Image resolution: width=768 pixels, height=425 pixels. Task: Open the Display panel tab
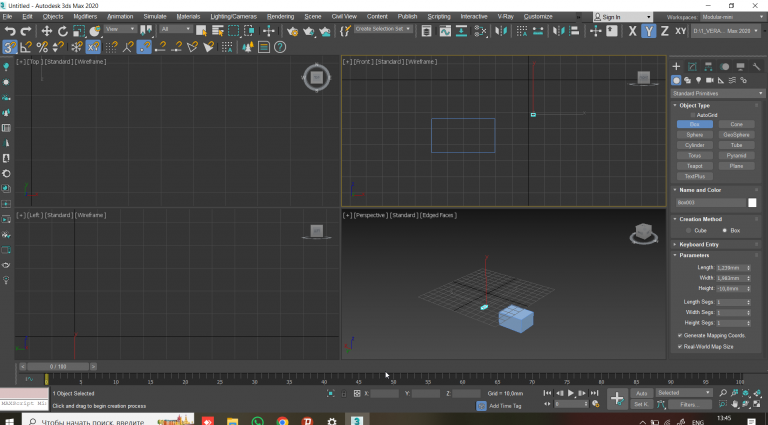click(741, 67)
